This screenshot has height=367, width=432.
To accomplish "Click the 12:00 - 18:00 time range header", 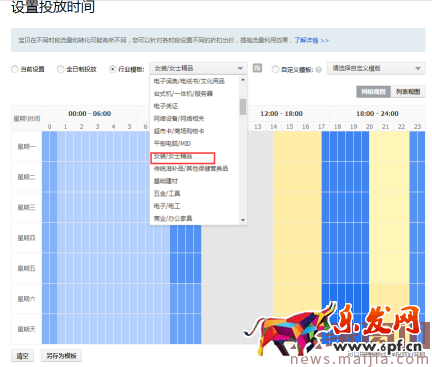I will coord(282,114).
